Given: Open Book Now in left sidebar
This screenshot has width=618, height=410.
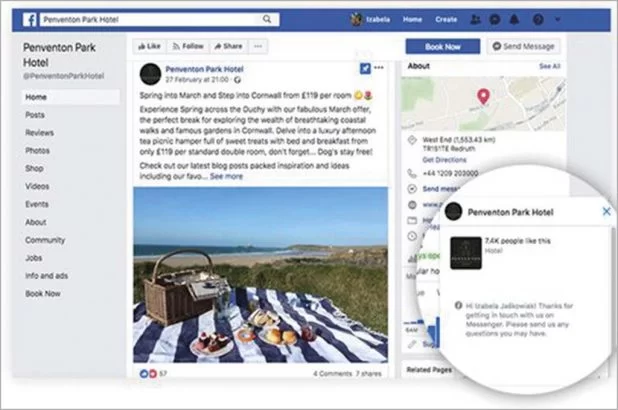Looking at the screenshot, I should [43, 294].
